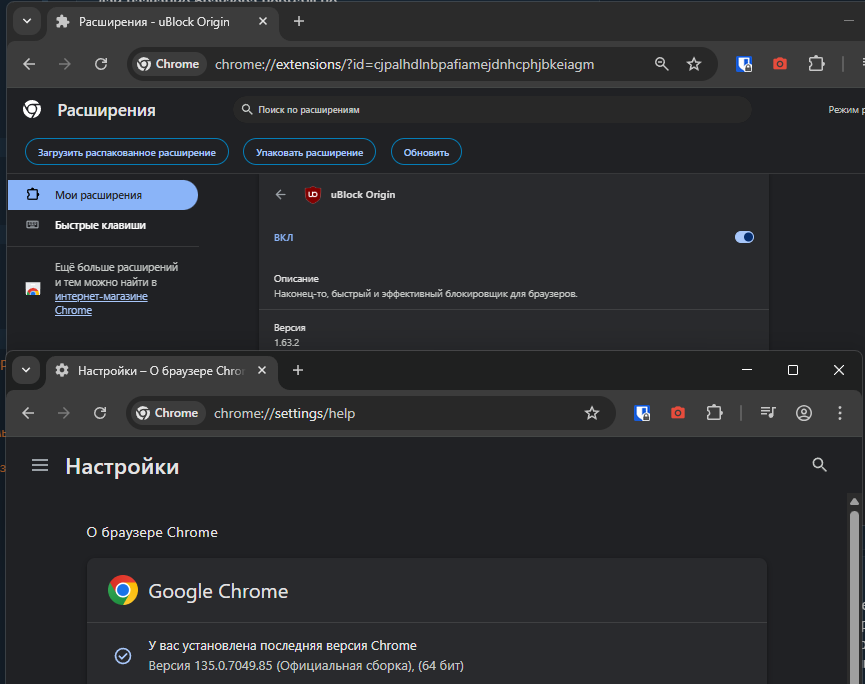
Task: Click the Bitwarden extension icon in settings window
Action: [643, 413]
